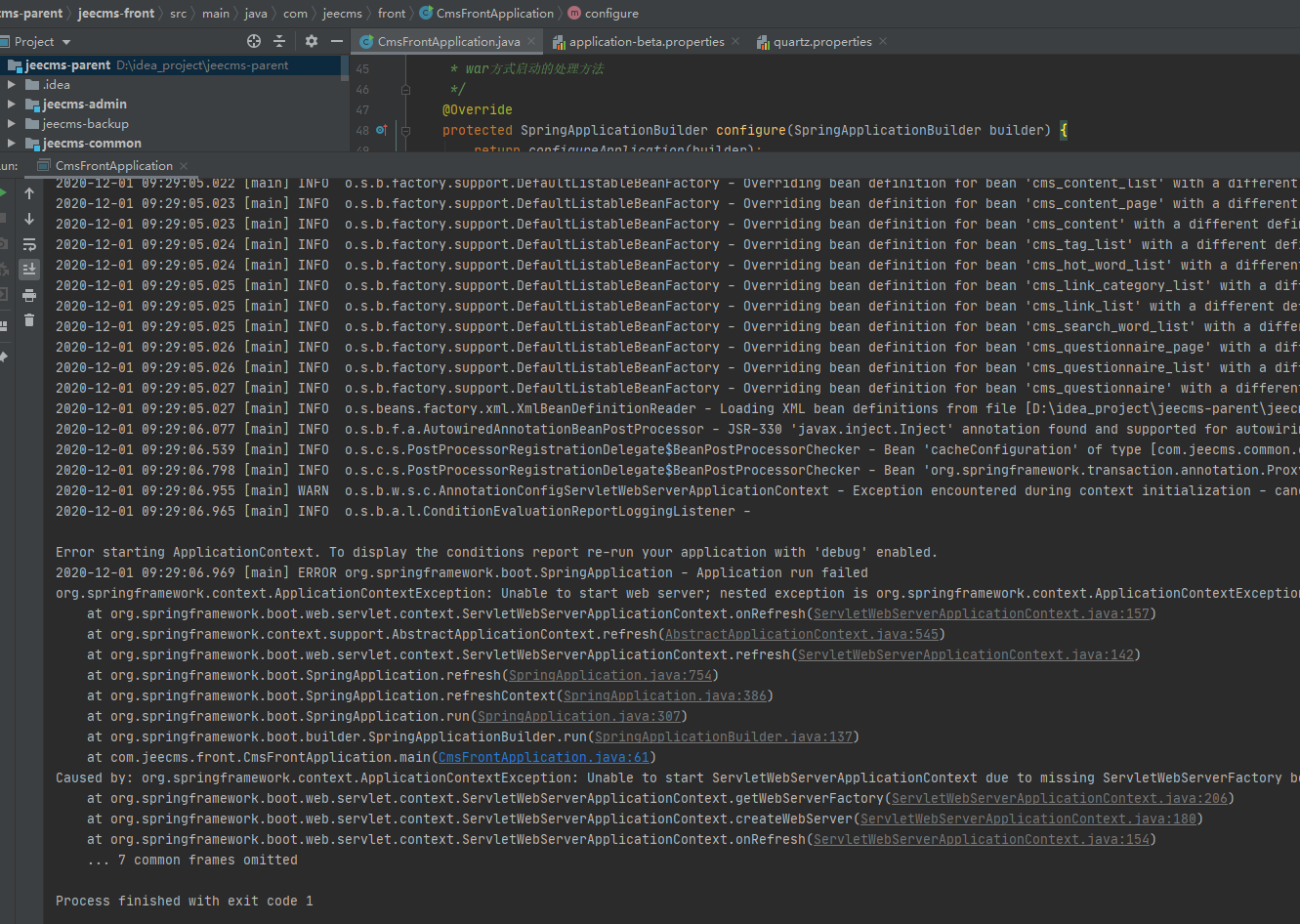This screenshot has width=1300, height=924.
Task: Clear all console output with trash icon
Action: 29,319
